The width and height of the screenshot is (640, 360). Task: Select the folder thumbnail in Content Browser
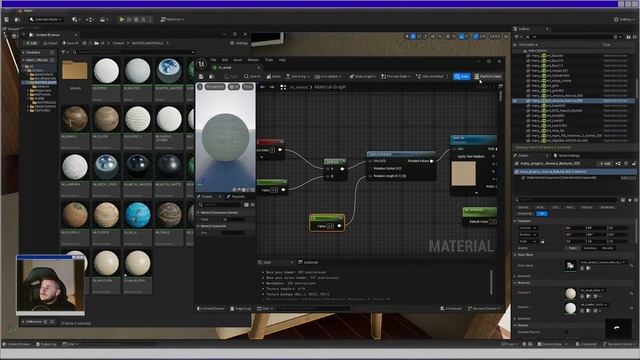pos(75,71)
